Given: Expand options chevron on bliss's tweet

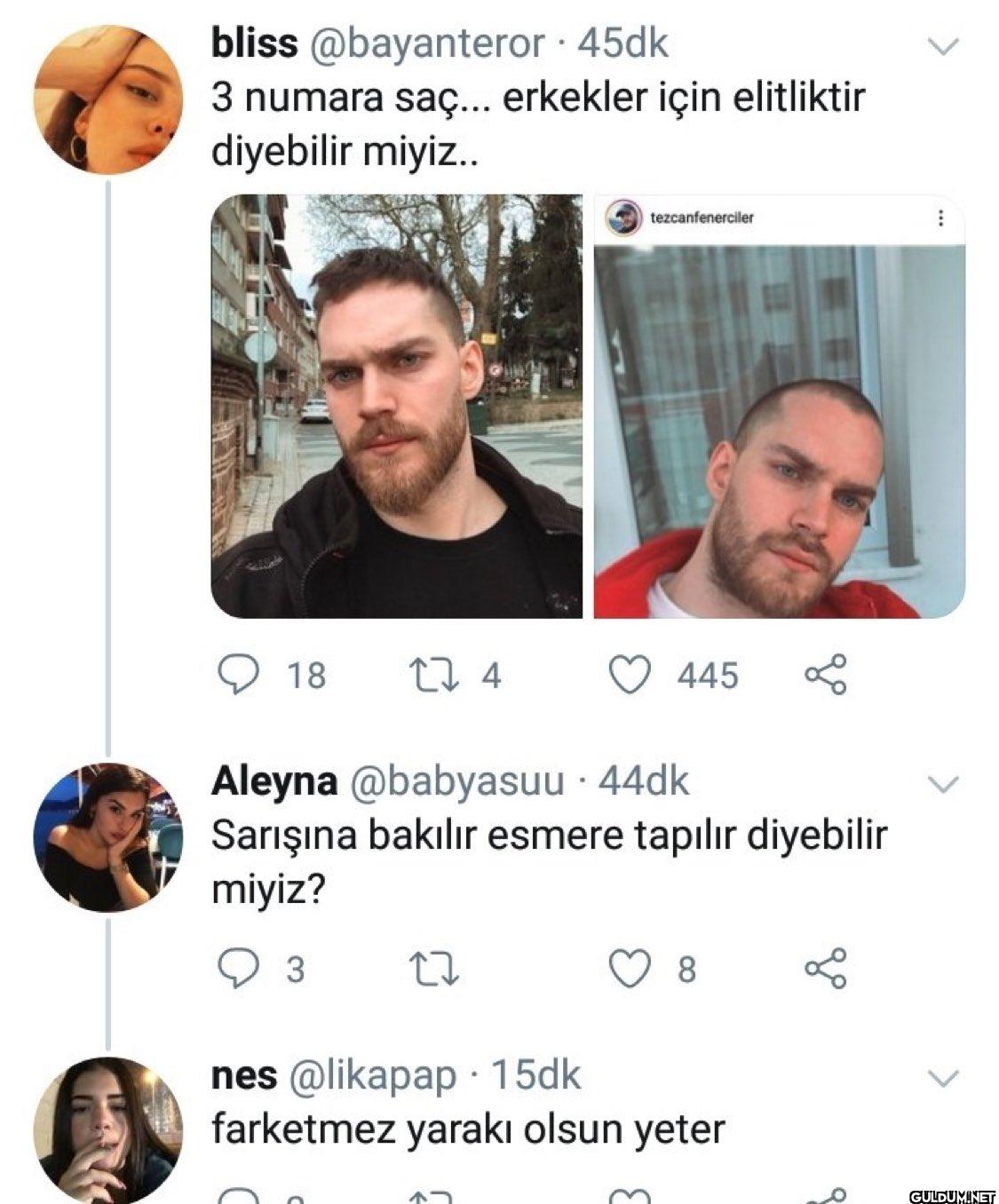Looking at the screenshot, I should [x=942, y=46].
